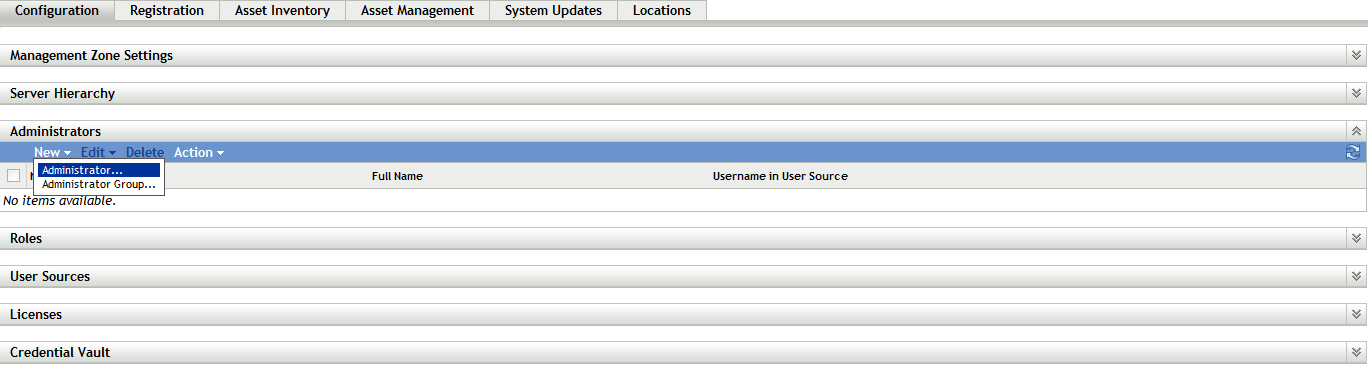Click the Management Zone Settings title
Screen dimensions: 1368x382
point(91,56)
